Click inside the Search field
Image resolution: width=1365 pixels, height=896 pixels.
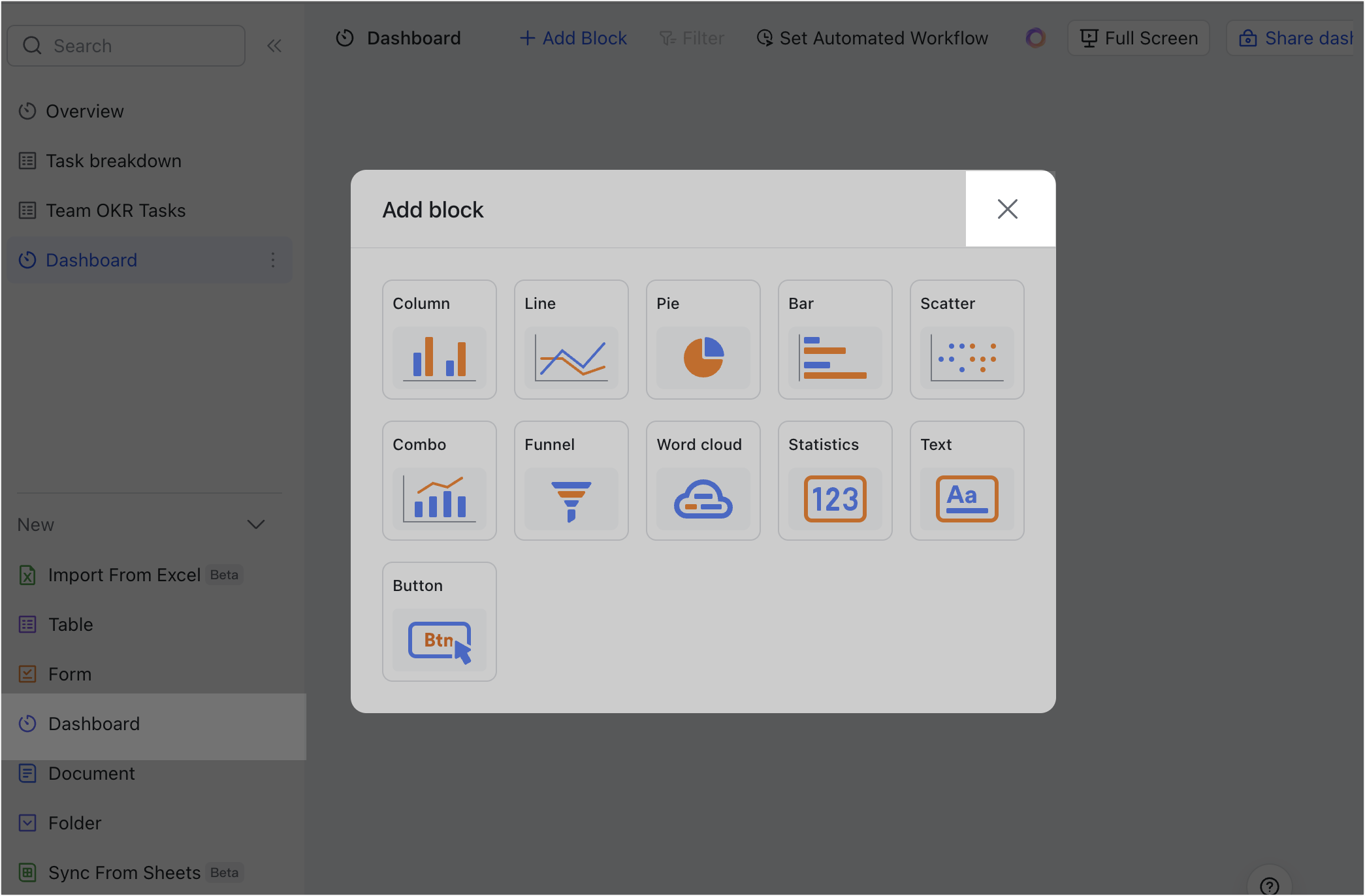(126, 45)
